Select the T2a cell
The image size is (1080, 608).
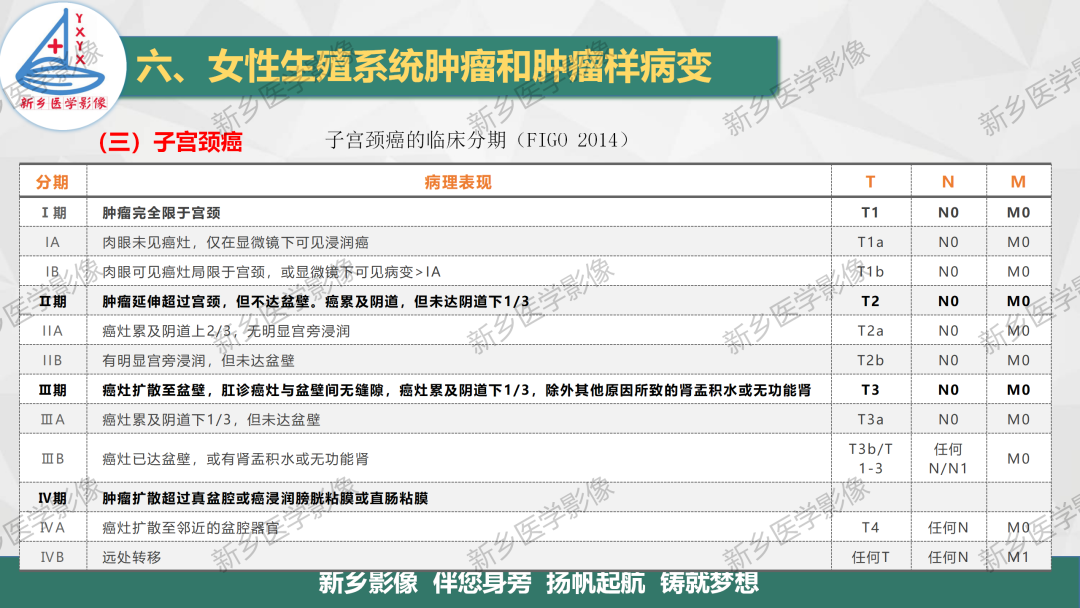tap(871, 331)
